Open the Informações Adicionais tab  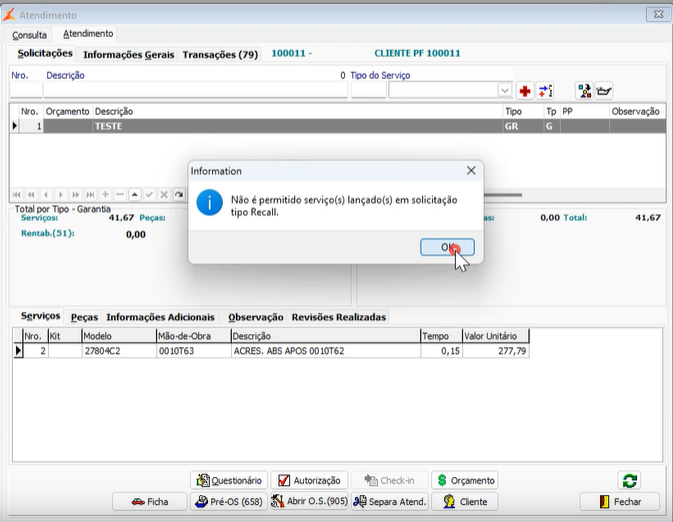[160, 317]
